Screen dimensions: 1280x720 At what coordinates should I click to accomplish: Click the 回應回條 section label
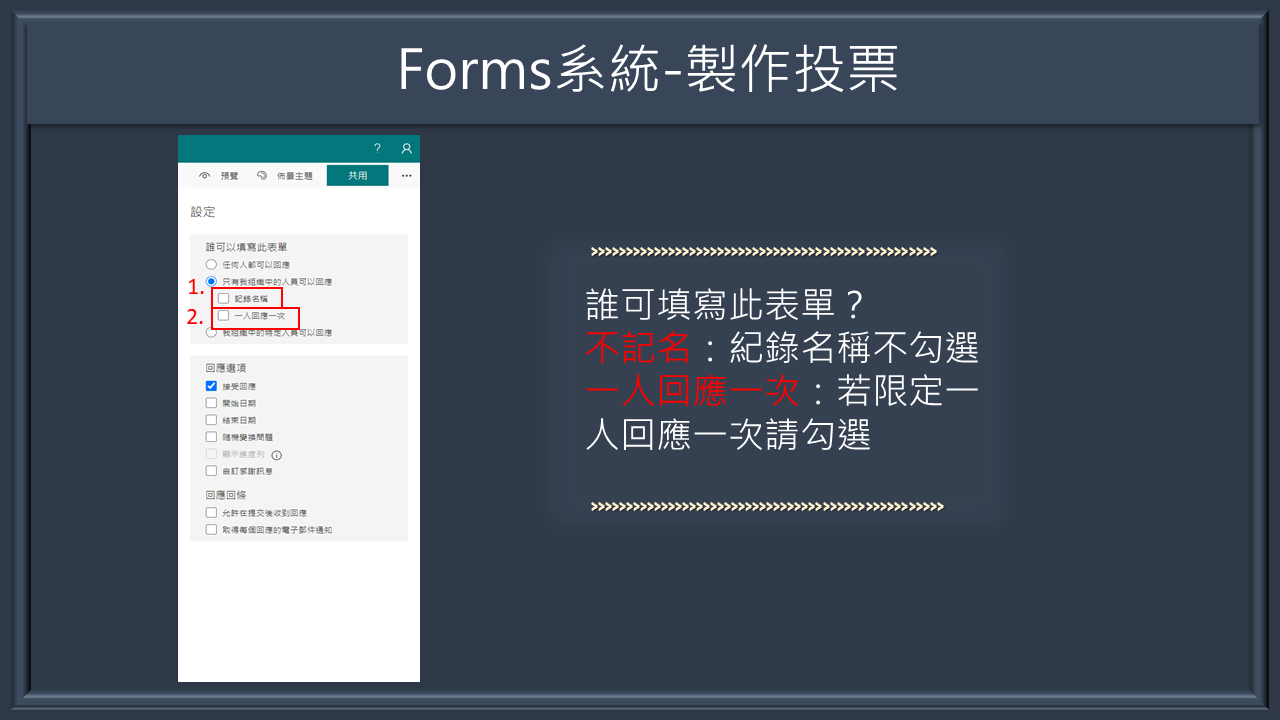(x=226, y=494)
